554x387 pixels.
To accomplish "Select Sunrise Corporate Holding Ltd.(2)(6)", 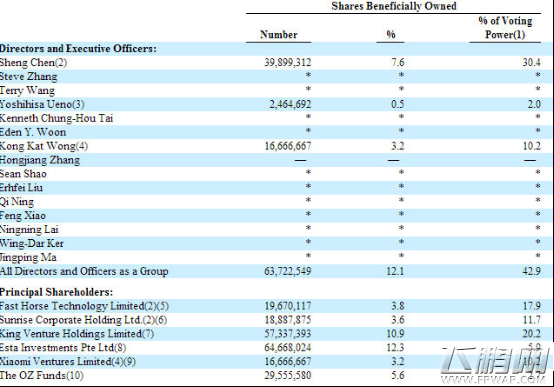I will click(83, 320).
